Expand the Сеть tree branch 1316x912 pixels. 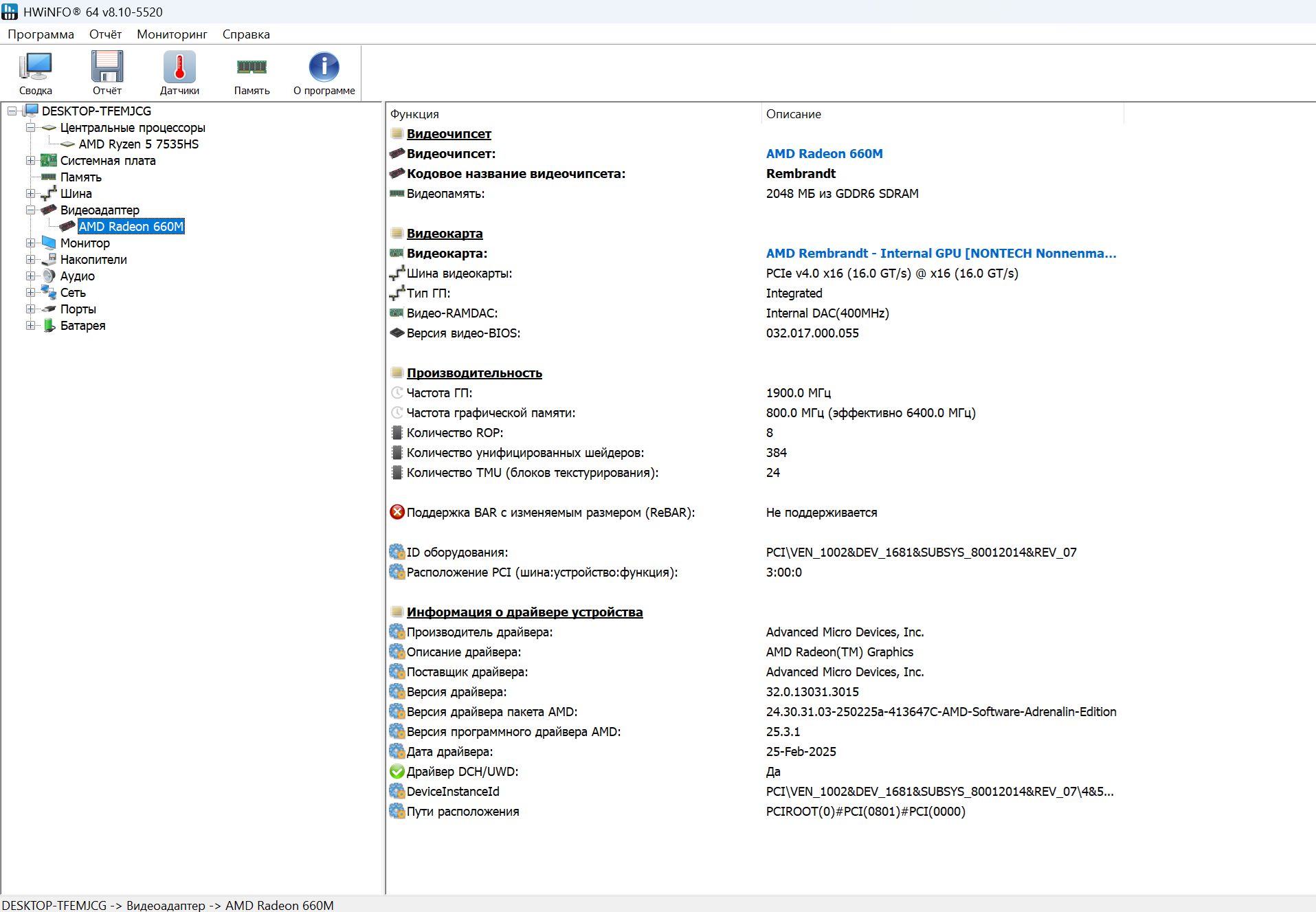coord(31,292)
